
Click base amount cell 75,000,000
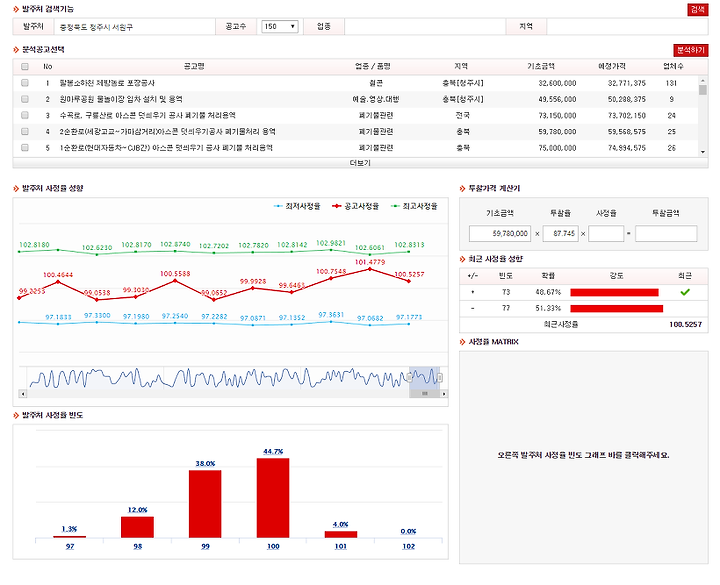coord(557,148)
